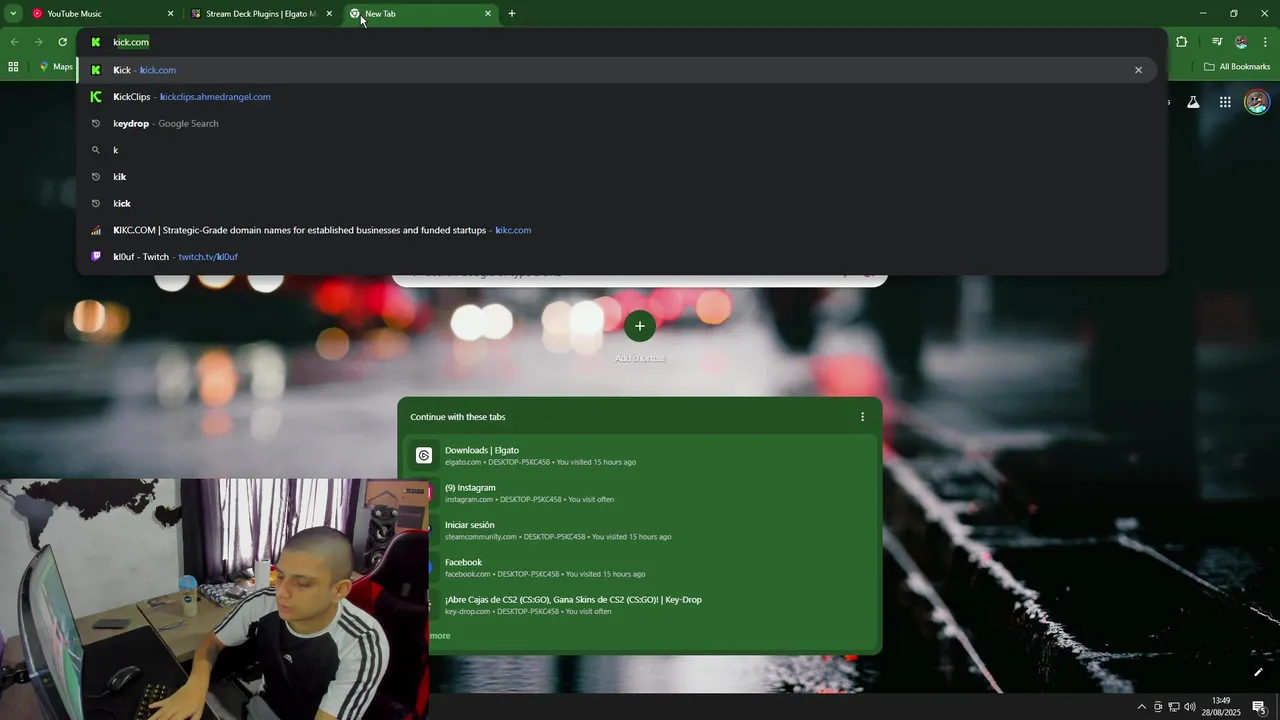Open the All Bookmarks folder
The width and height of the screenshot is (1280, 720).
[1237, 67]
